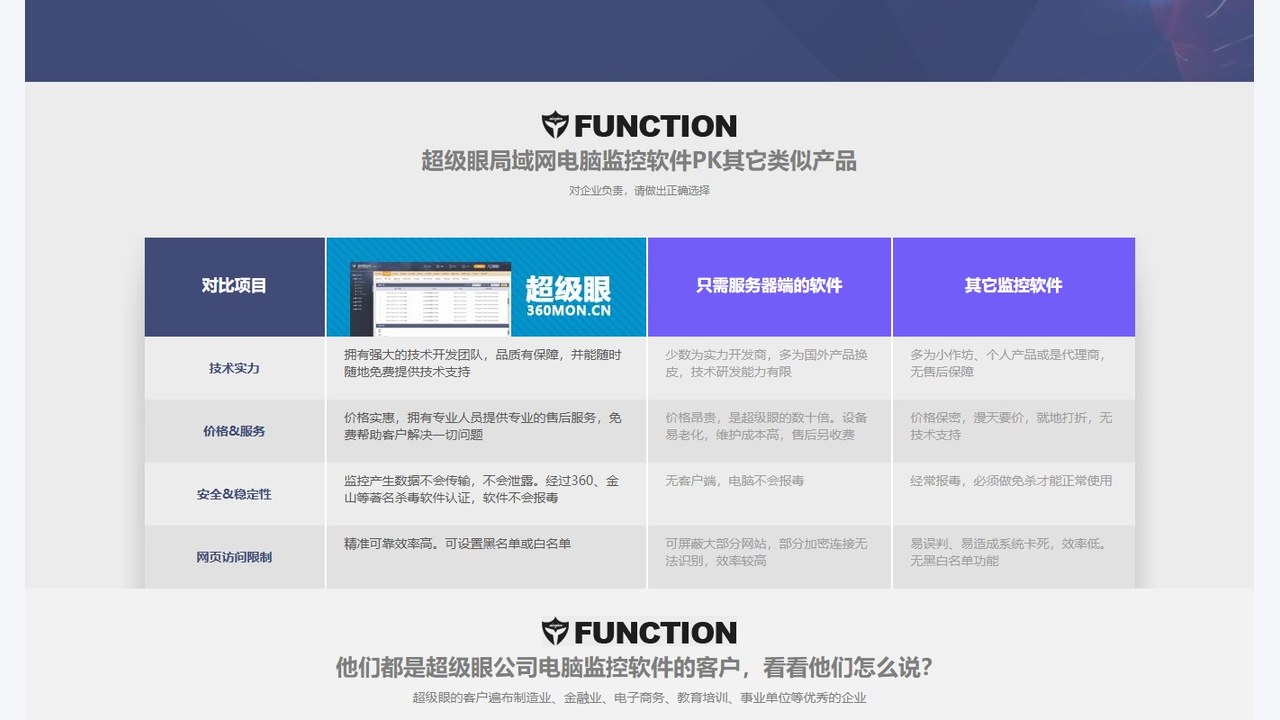Click the text 易误判、易造成系统卡死

[980, 544]
